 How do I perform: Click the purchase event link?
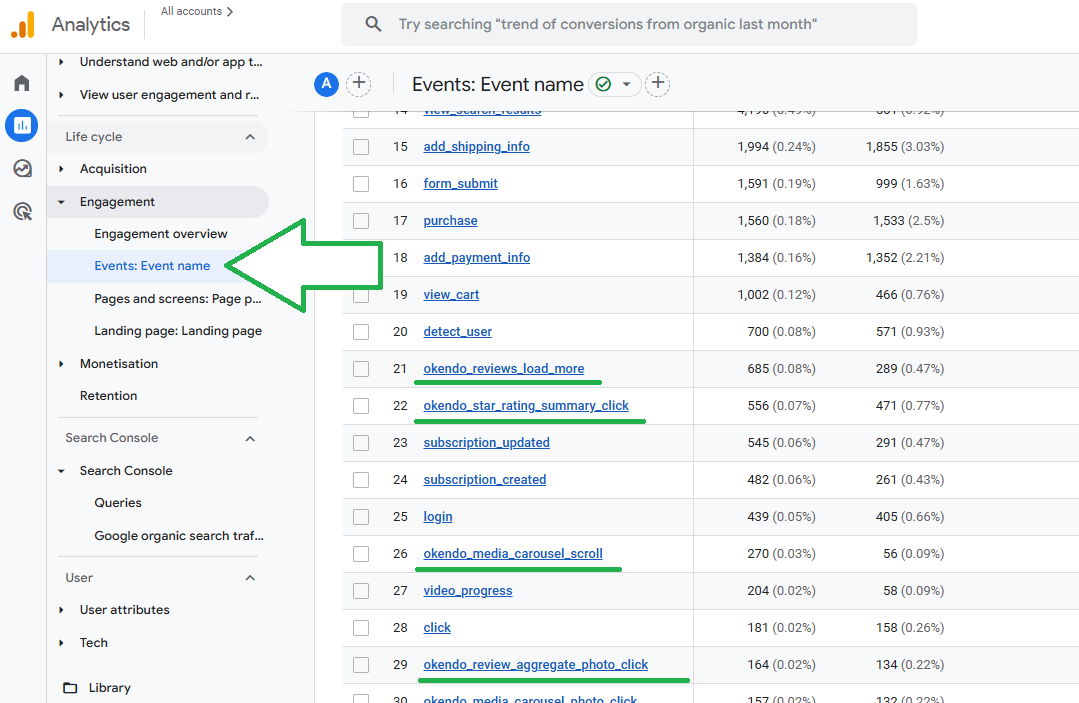(x=450, y=221)
